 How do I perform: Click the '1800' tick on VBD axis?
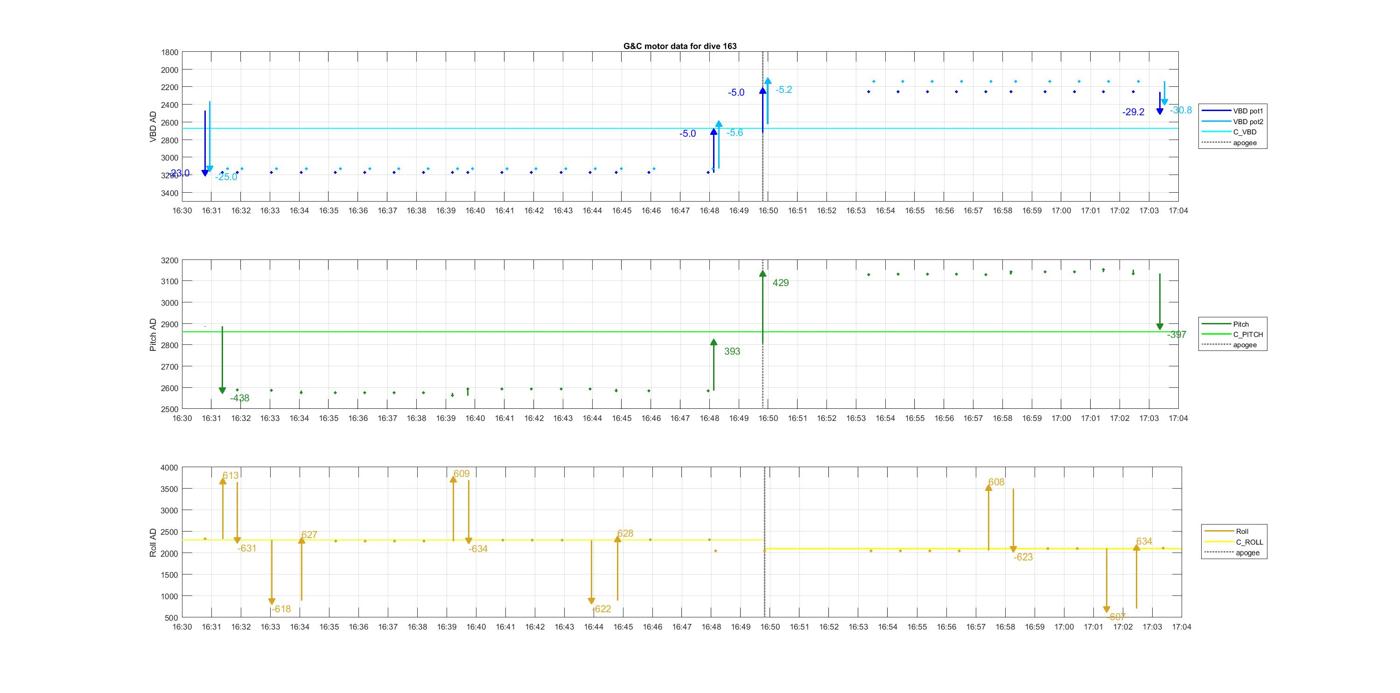pos(170,53)
